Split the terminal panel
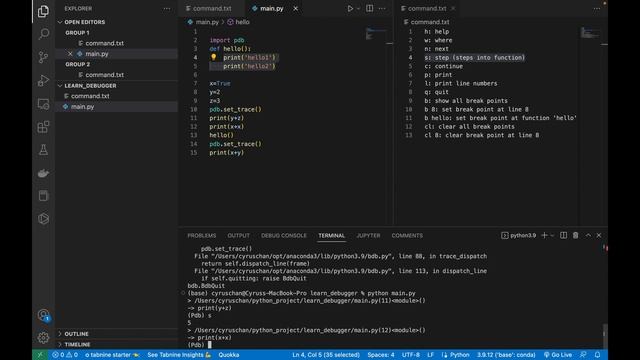The image size is (640, 360). (x=563, y=235)
